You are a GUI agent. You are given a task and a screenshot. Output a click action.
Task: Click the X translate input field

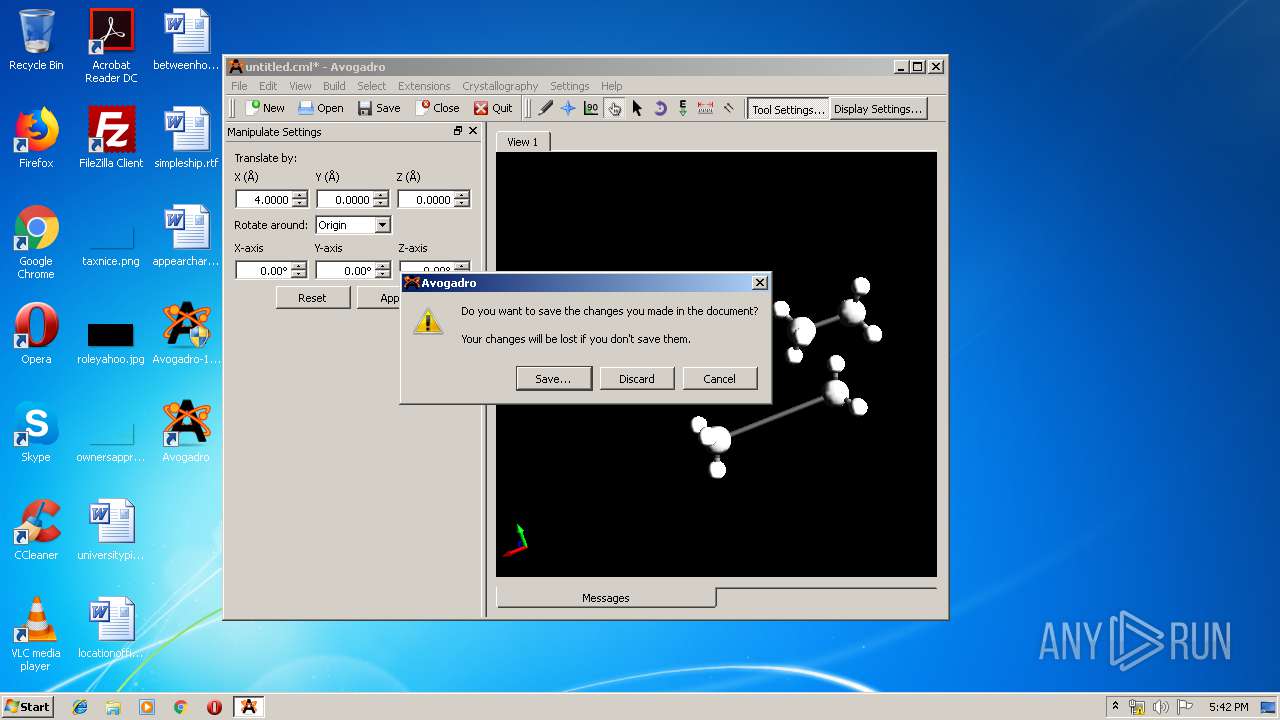click(264, 200)
